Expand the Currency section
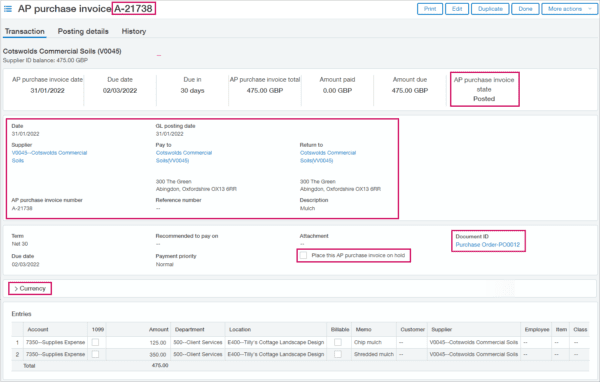The width and height of the screenshot is (600, 382). 30,289
